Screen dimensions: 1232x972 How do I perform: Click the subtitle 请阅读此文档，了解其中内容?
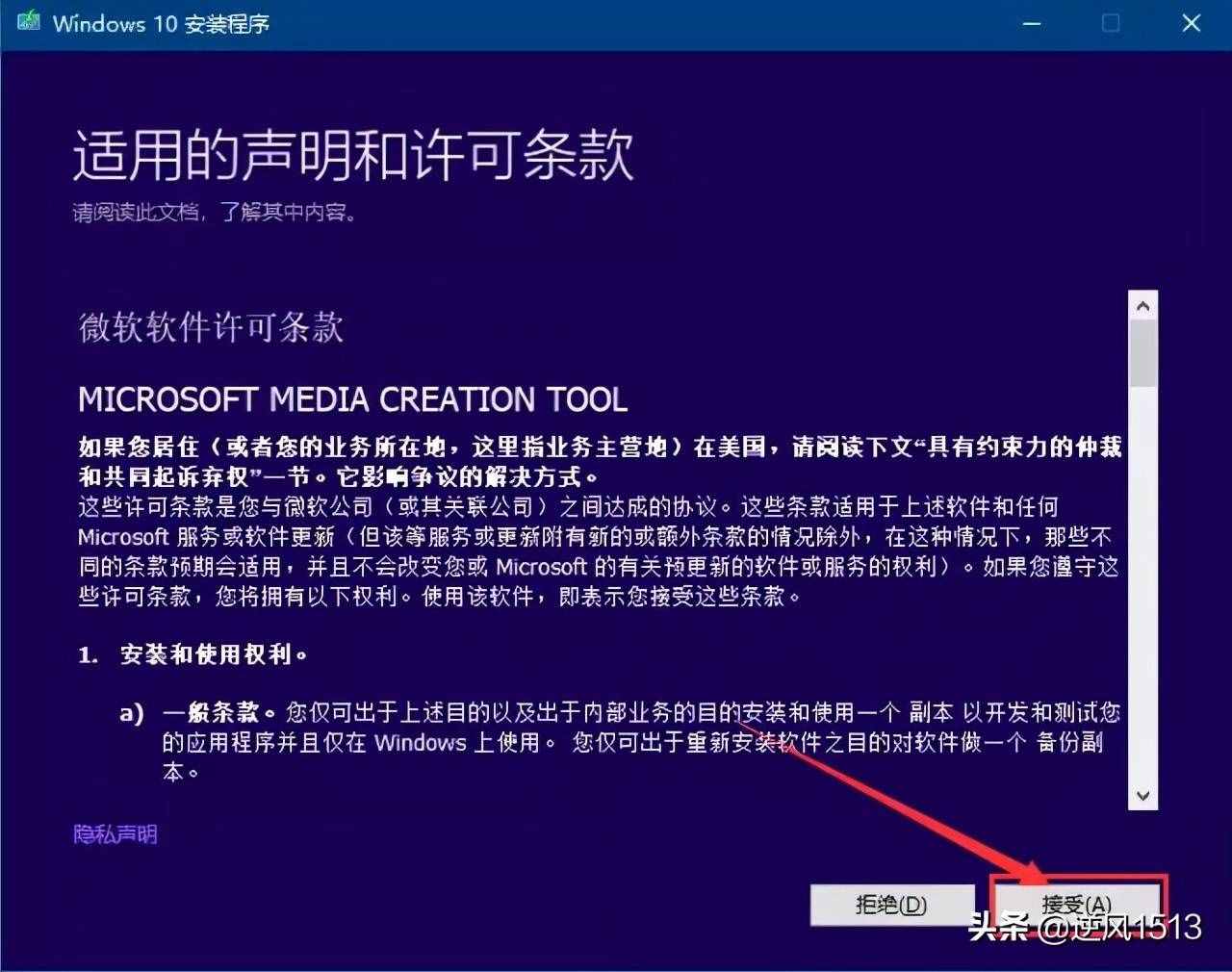pos(216,212)
